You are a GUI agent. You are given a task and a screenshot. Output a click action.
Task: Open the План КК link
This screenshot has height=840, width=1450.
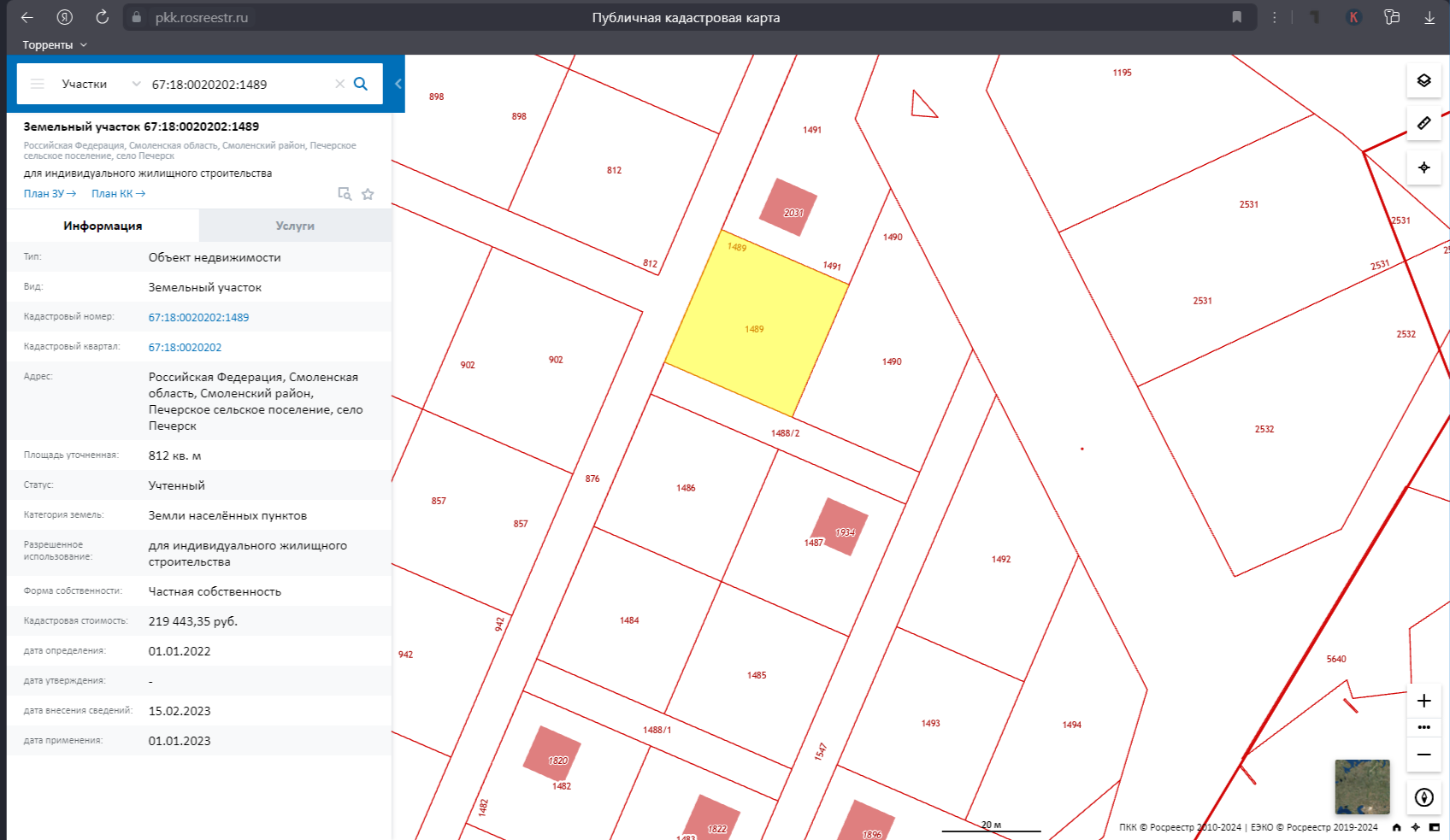point(119,194)
